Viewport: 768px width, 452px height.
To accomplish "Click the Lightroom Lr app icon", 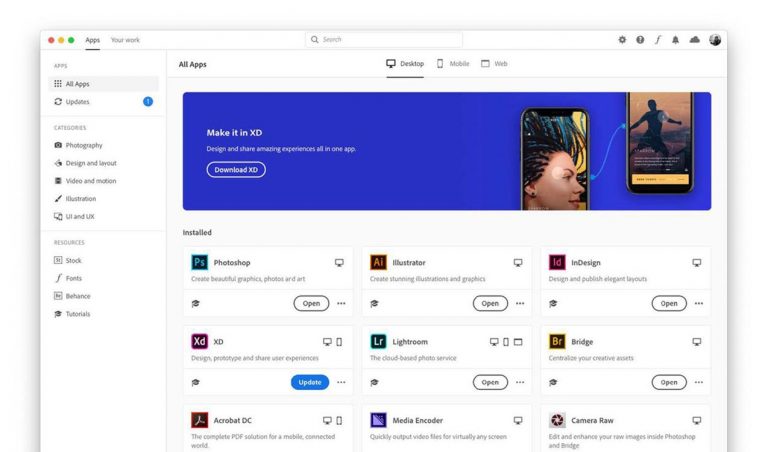I will [378, 341].
